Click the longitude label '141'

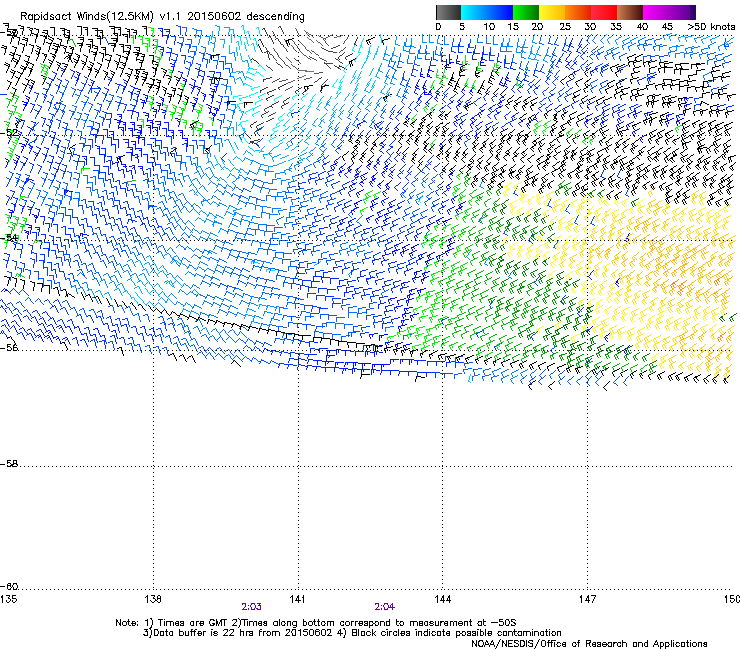[298, 599]
